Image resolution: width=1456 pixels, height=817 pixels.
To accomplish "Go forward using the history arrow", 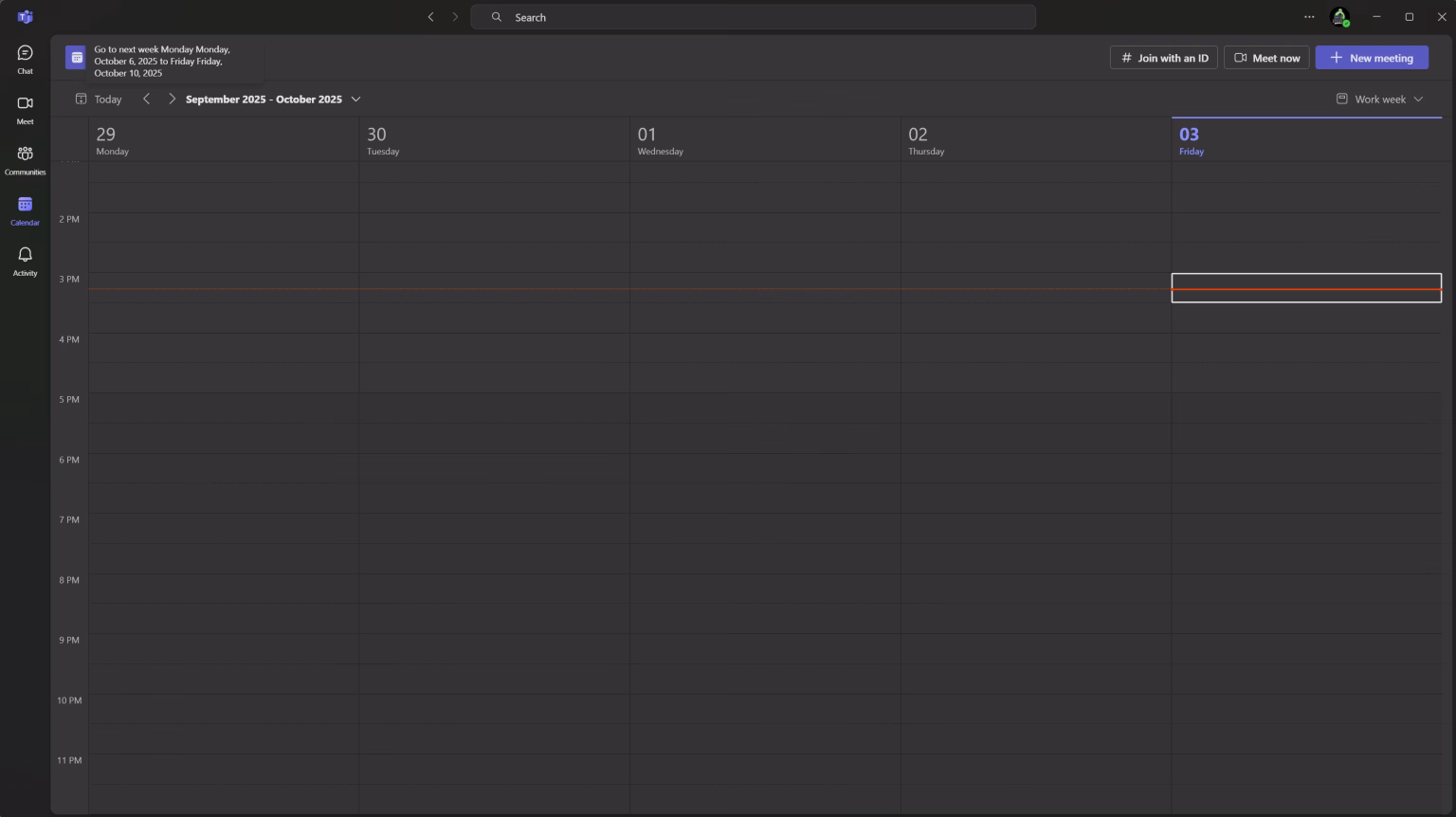I will 455,17.
